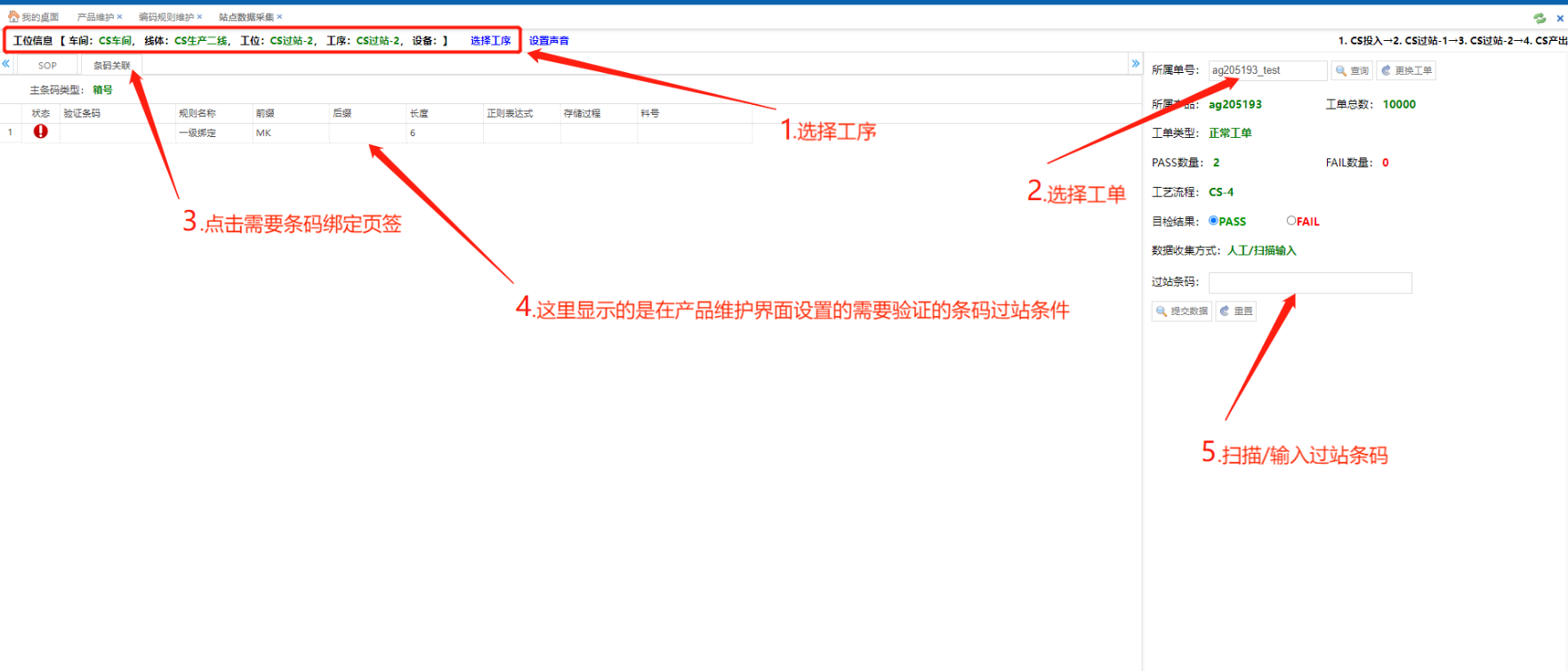Close the 产品维护 tab with its x icon
The width and height of the screenshot is (1568, 671).
click(x=119, y=17)
